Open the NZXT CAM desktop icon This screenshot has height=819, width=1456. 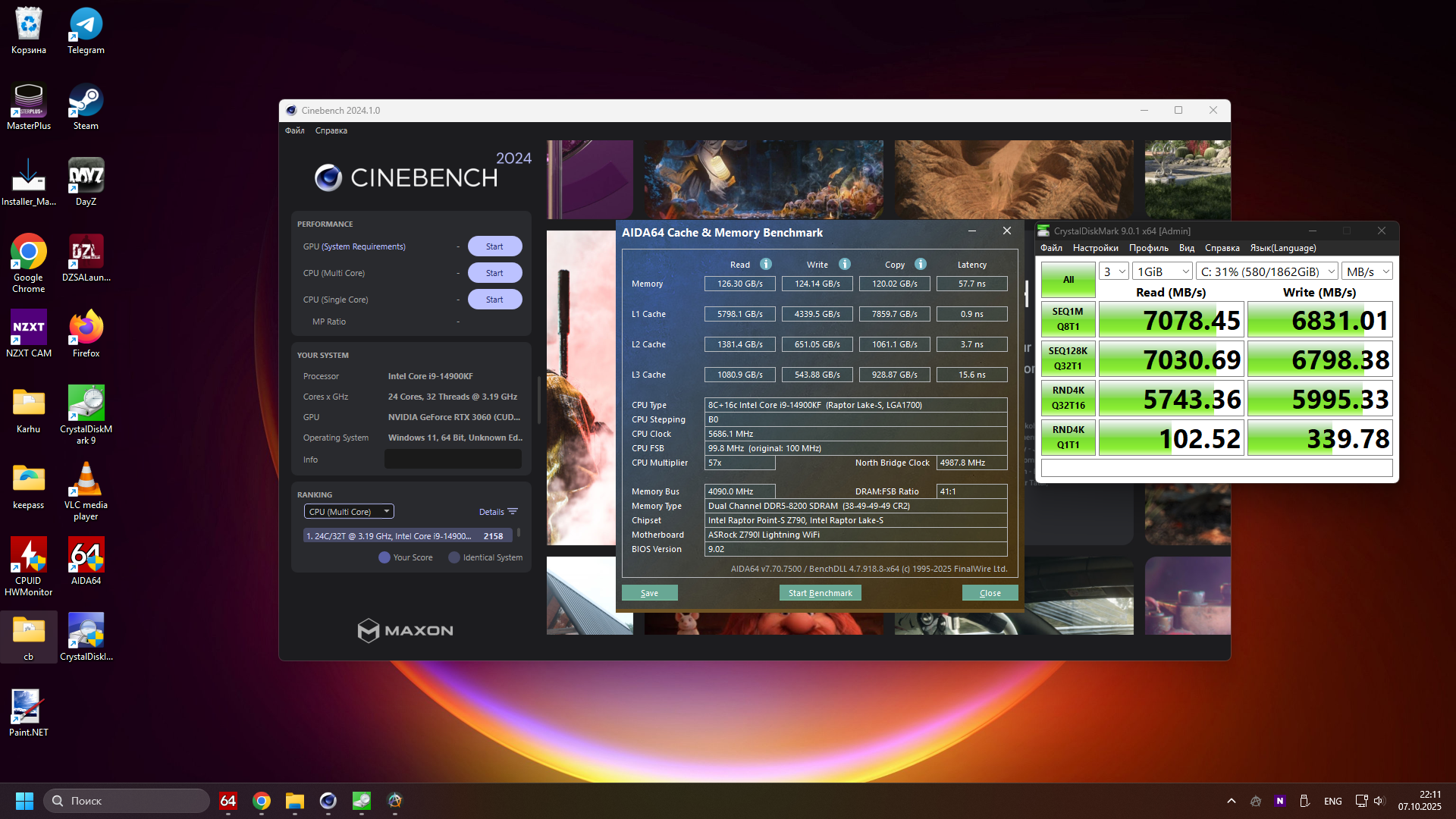(x=28, y=328)
